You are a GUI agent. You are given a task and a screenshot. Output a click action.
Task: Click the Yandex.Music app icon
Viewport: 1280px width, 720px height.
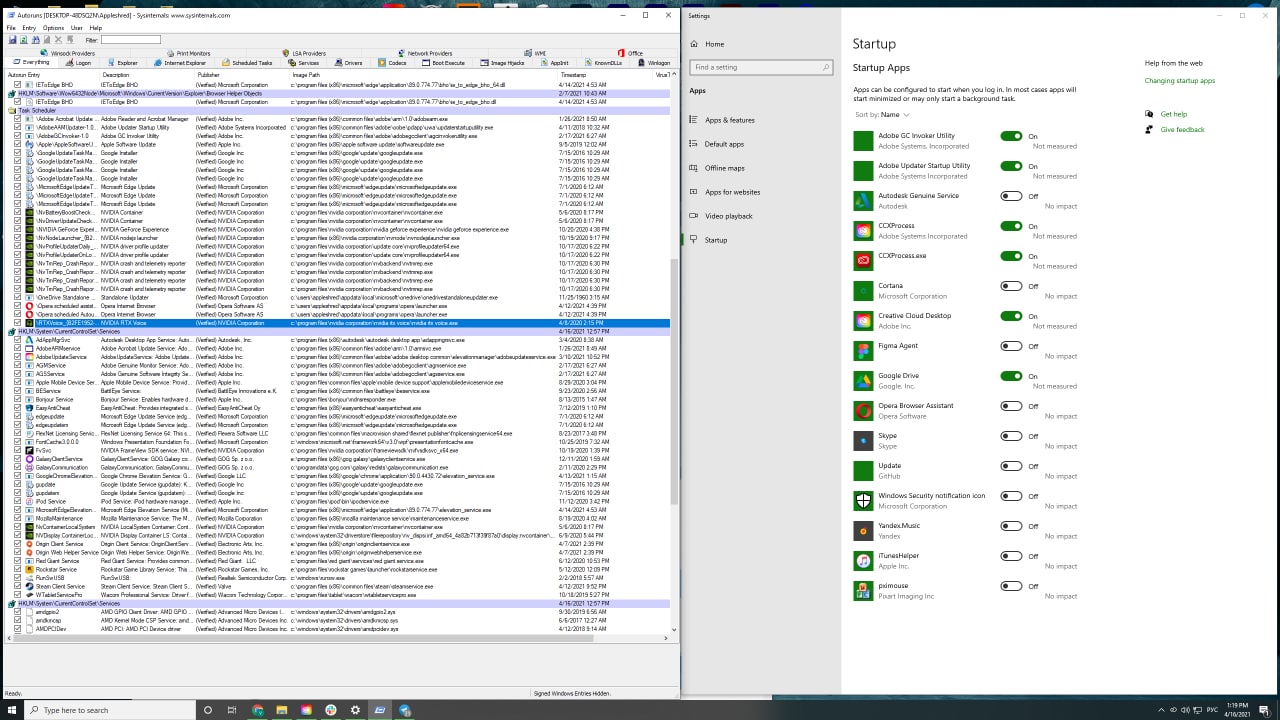click(863, 531)
